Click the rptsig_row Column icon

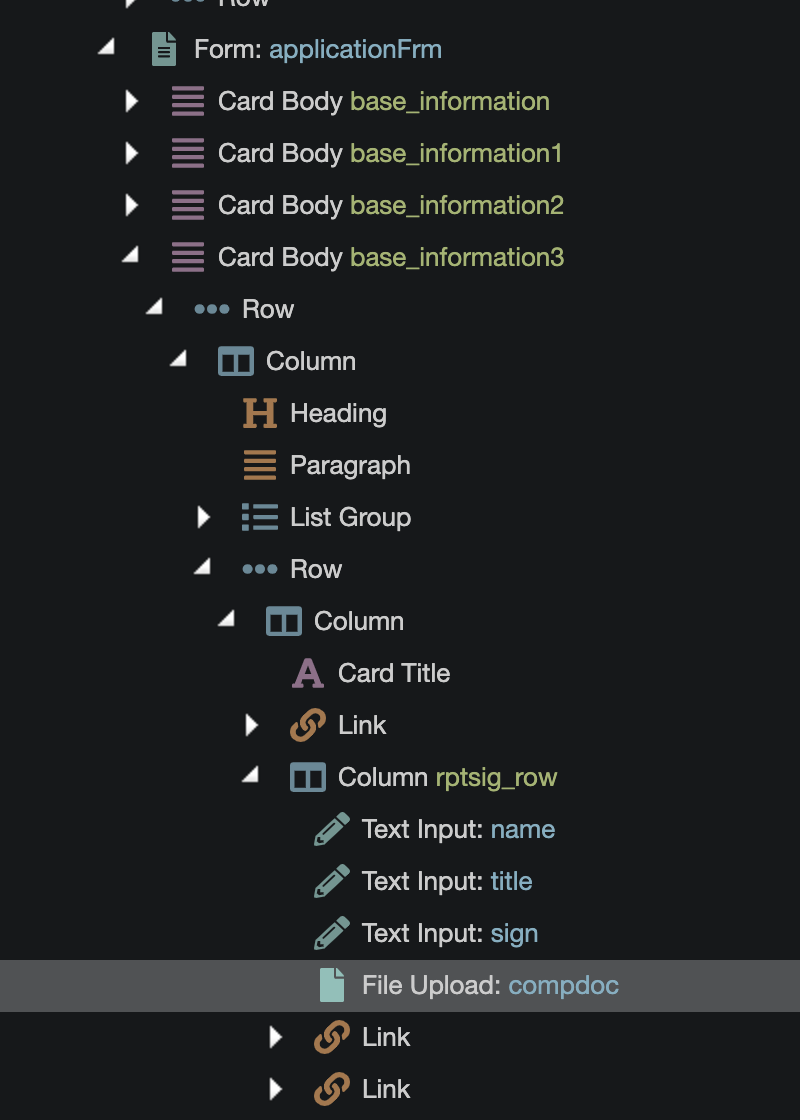pos(308,777)
